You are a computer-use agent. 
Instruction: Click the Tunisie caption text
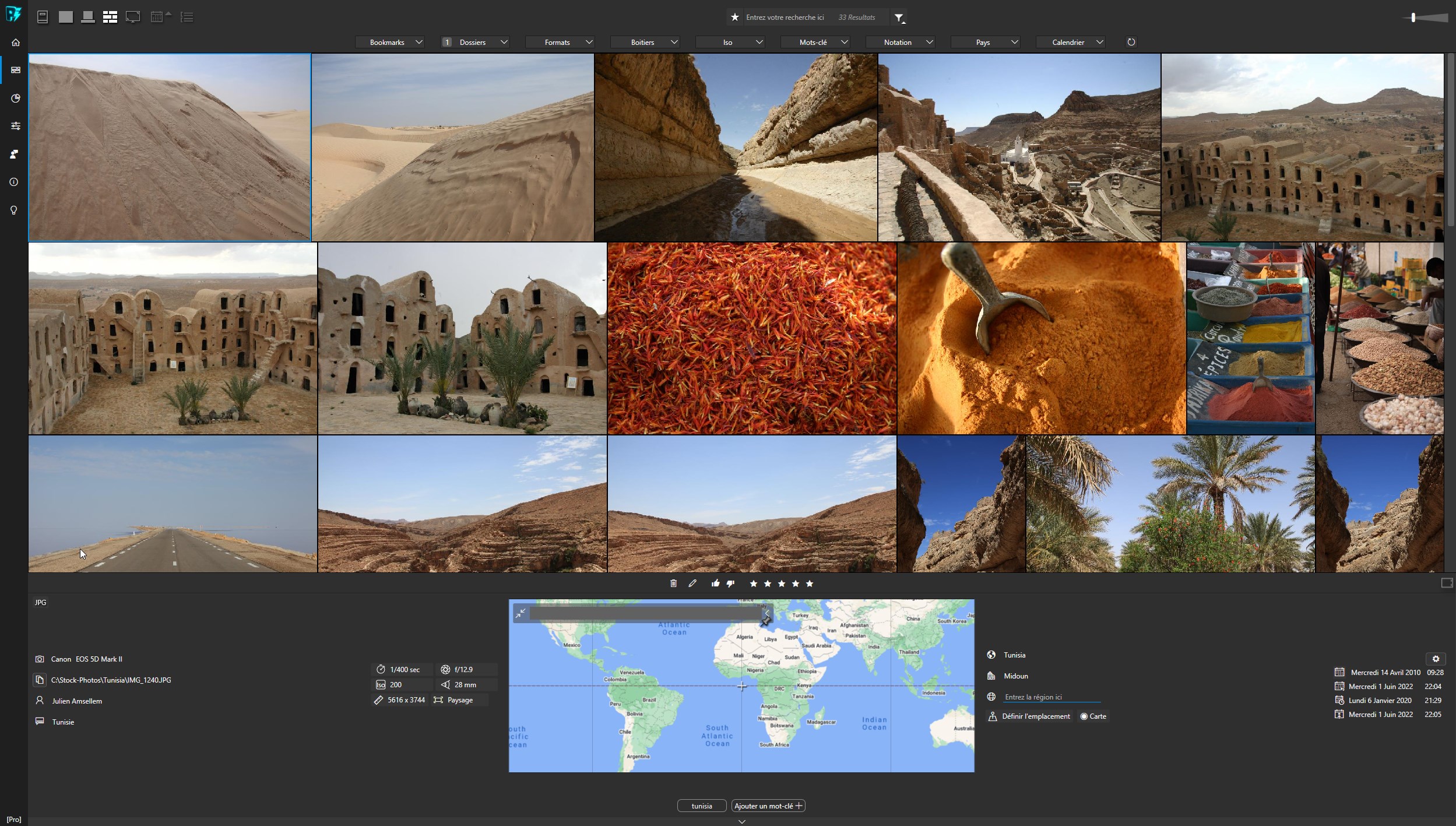click(63, 722)
